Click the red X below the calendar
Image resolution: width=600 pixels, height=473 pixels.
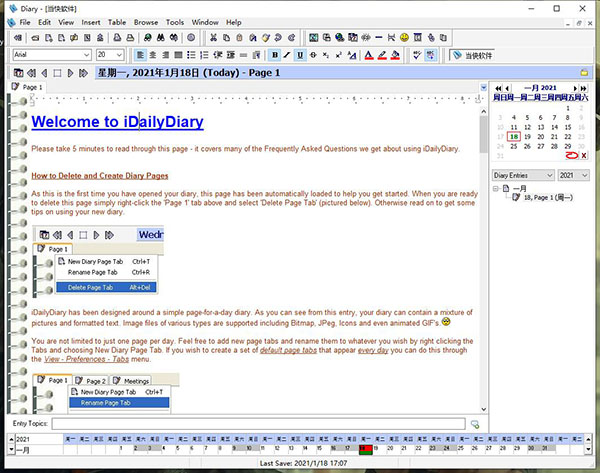tap(584, 155)
